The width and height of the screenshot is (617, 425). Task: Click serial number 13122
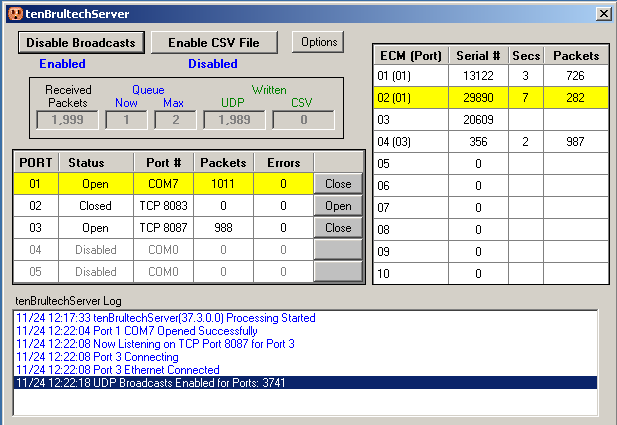coord(478,76)
